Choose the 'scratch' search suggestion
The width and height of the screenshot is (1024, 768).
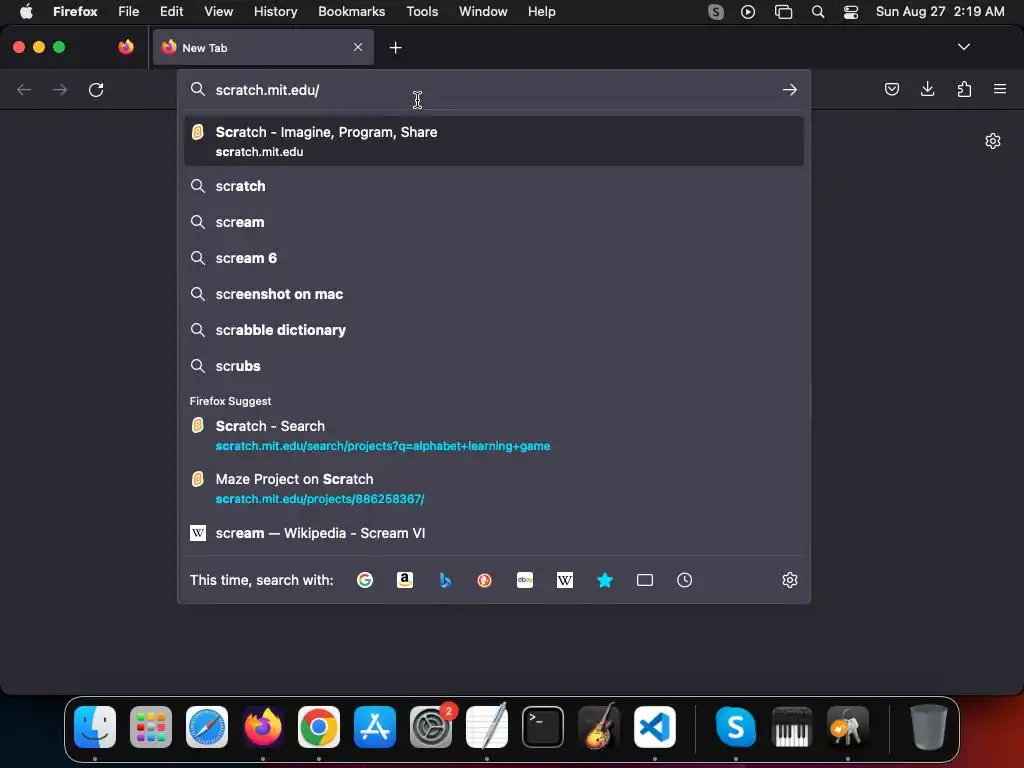[x=494, y=186]
